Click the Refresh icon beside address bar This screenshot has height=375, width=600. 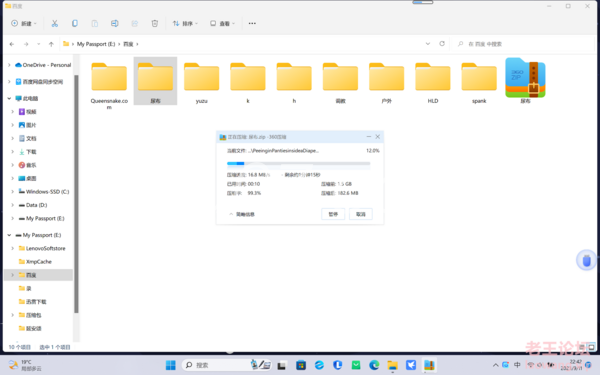coord(442,44)
